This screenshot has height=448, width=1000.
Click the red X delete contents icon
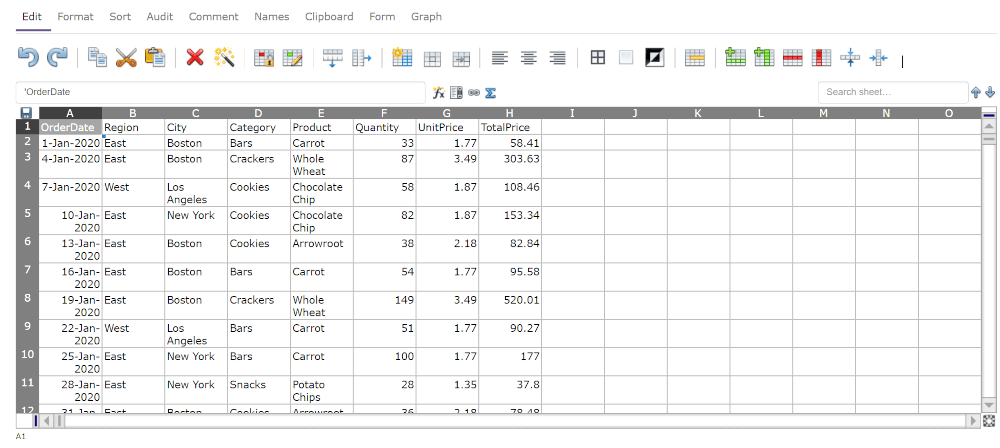[x=195, y=58]
